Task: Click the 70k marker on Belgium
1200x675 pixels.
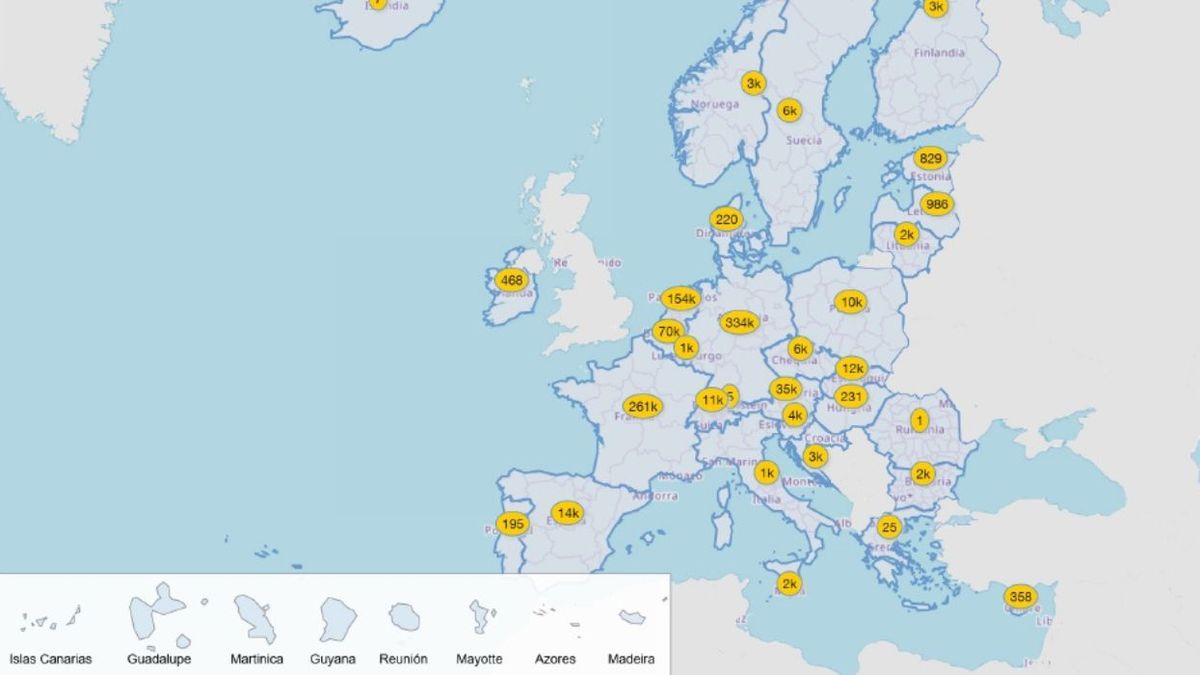Action: (x=668, y=331)
